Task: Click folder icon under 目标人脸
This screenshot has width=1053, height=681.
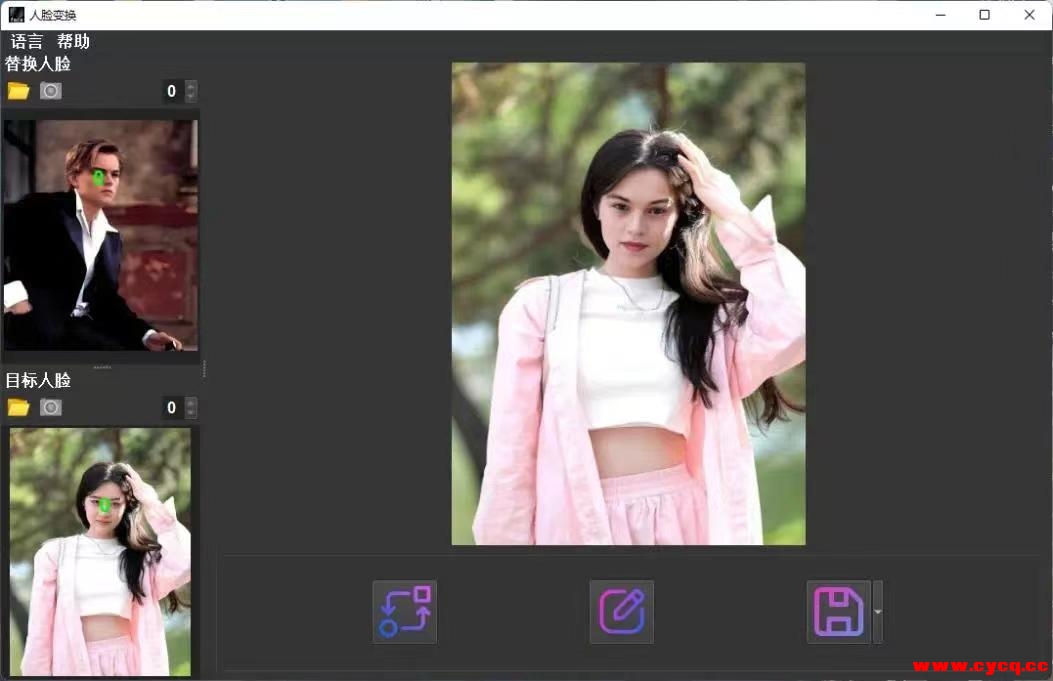Action: coord(18,407)
